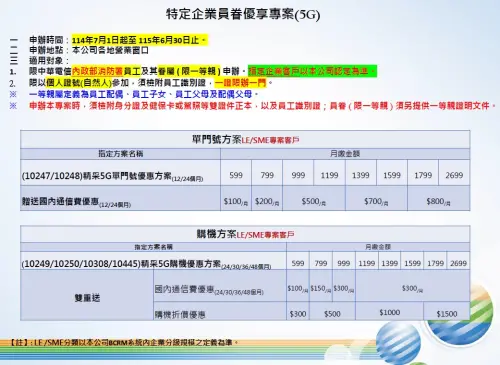Click the red note beginning "申辦本專案時"
The width and height of the screenshot is (500, 365).
pos(262,106)
